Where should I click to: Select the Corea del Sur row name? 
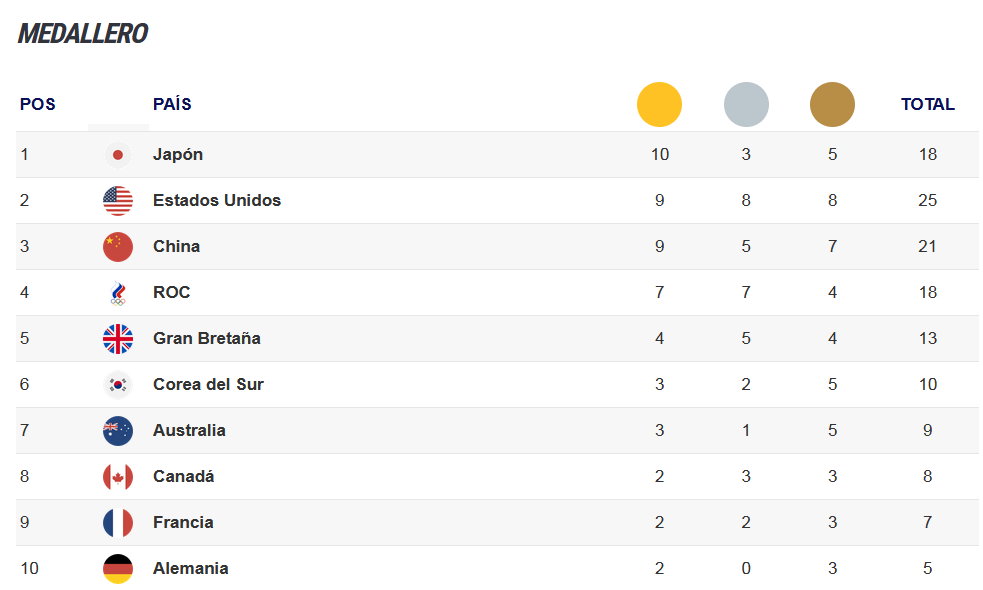208,384
